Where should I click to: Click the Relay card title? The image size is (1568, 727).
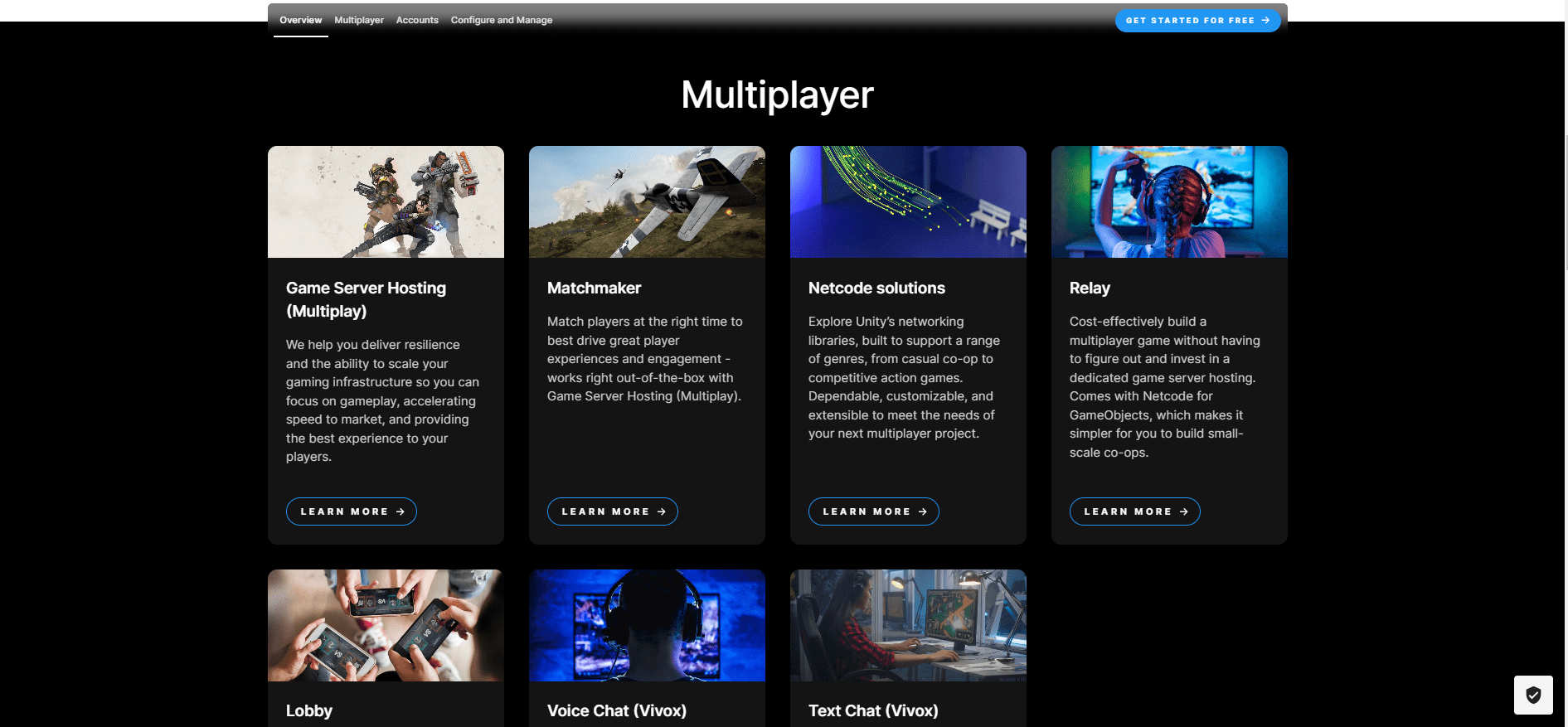[x=1089, y=288]
